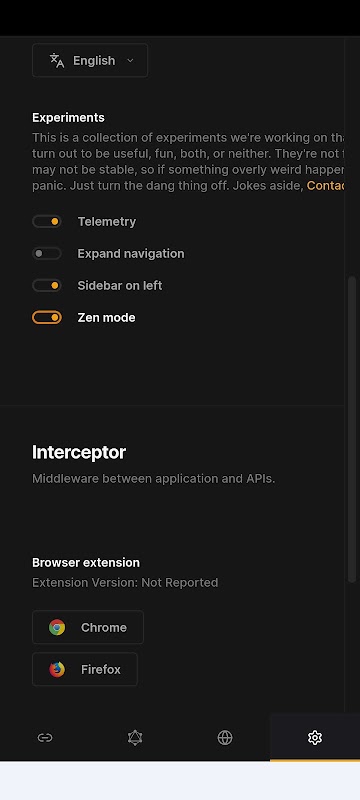The height and width of the screenshot is (800, 360).
Task: Click the Firefox extension button
Action: 85,669
